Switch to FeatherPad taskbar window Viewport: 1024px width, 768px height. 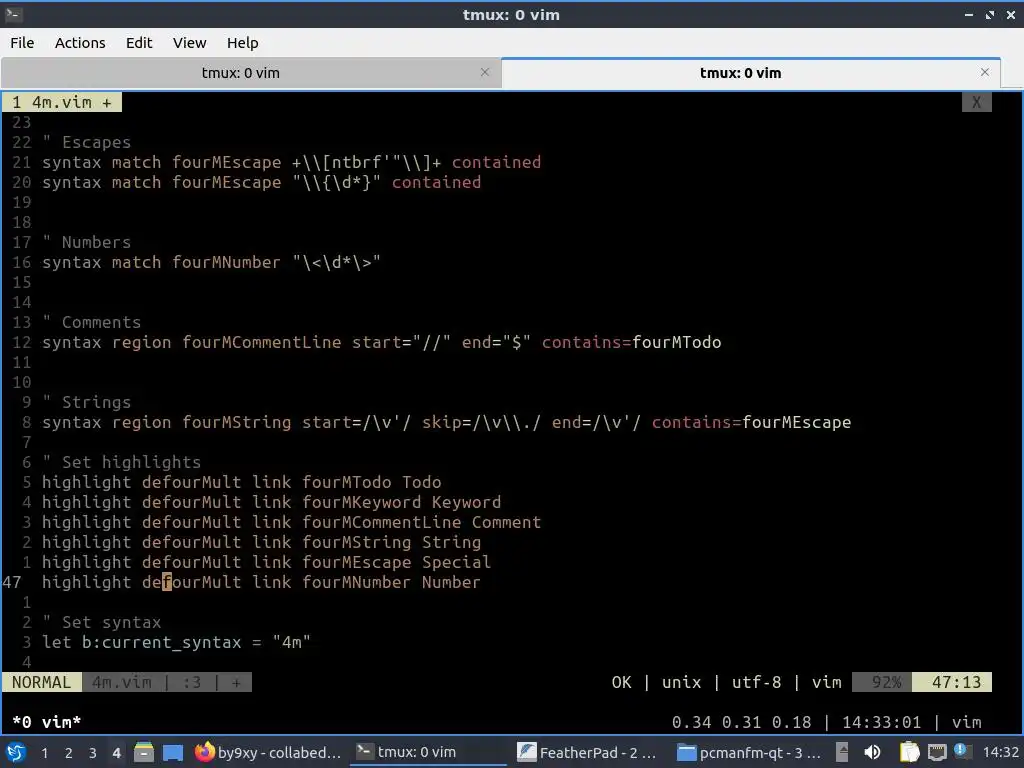click(x=588, y=752)
